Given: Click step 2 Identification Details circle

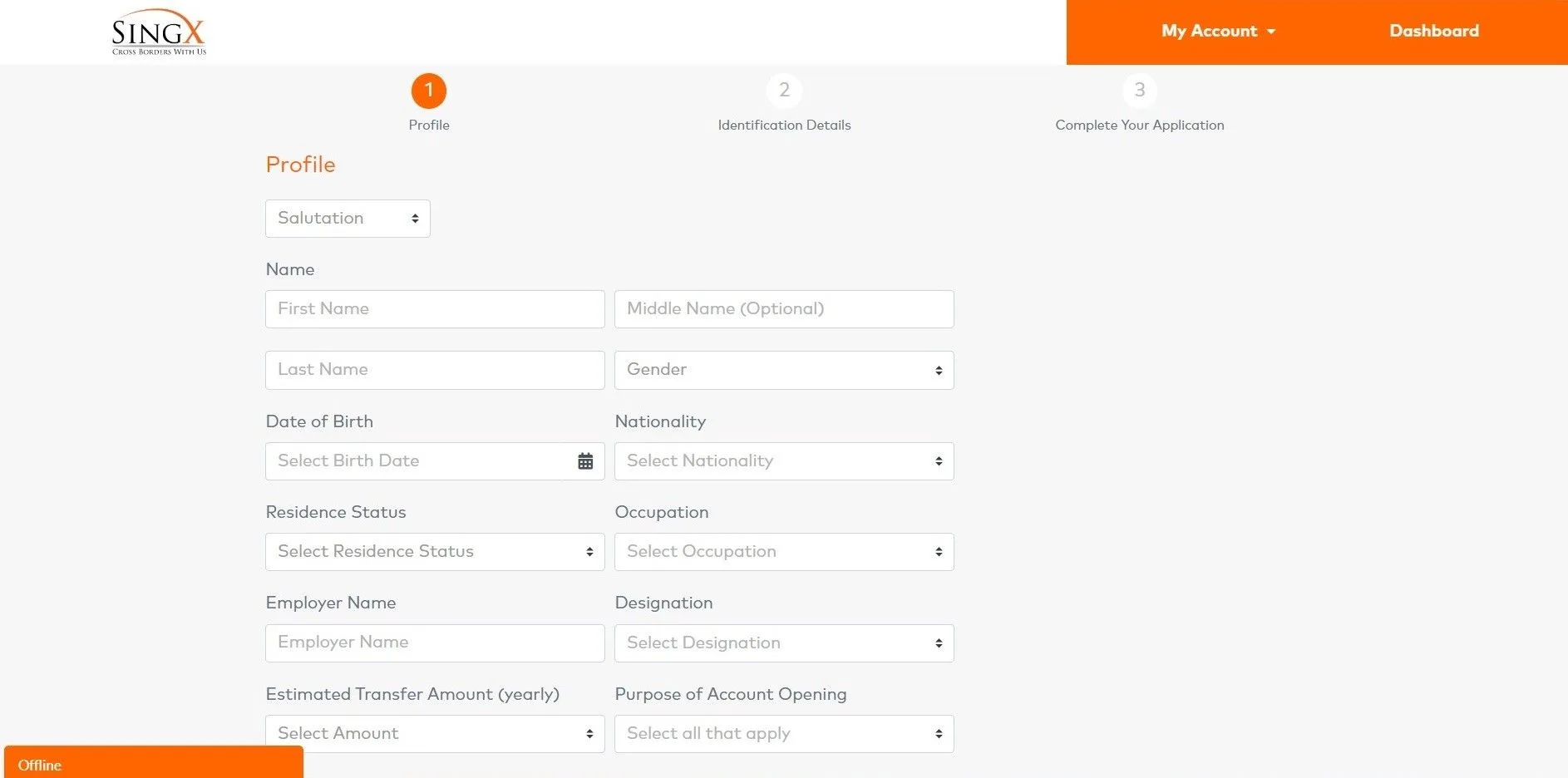Looking at the screenshot, I should point(784,91).
